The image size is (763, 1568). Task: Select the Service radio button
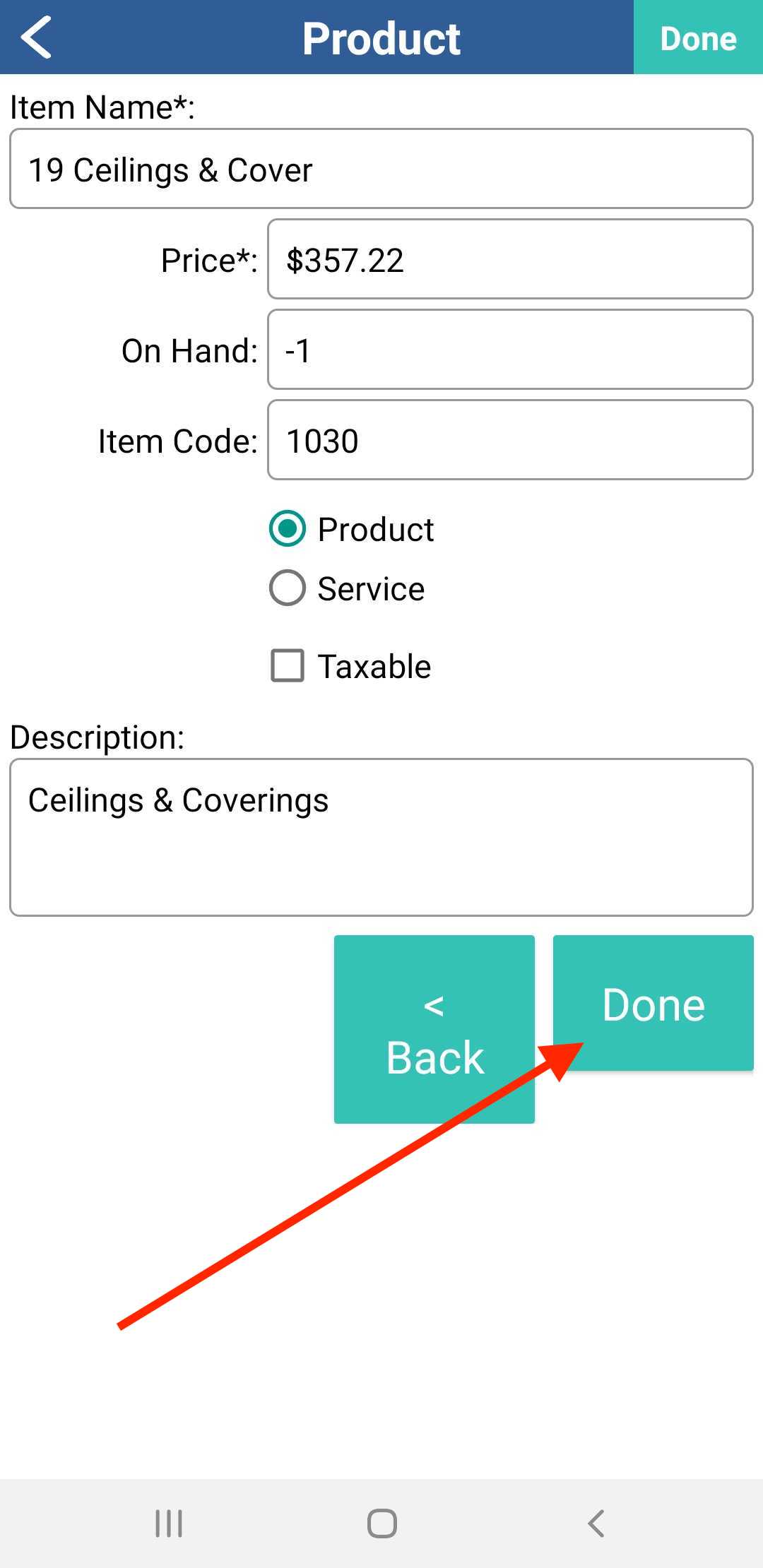click(x=288, y=588)
